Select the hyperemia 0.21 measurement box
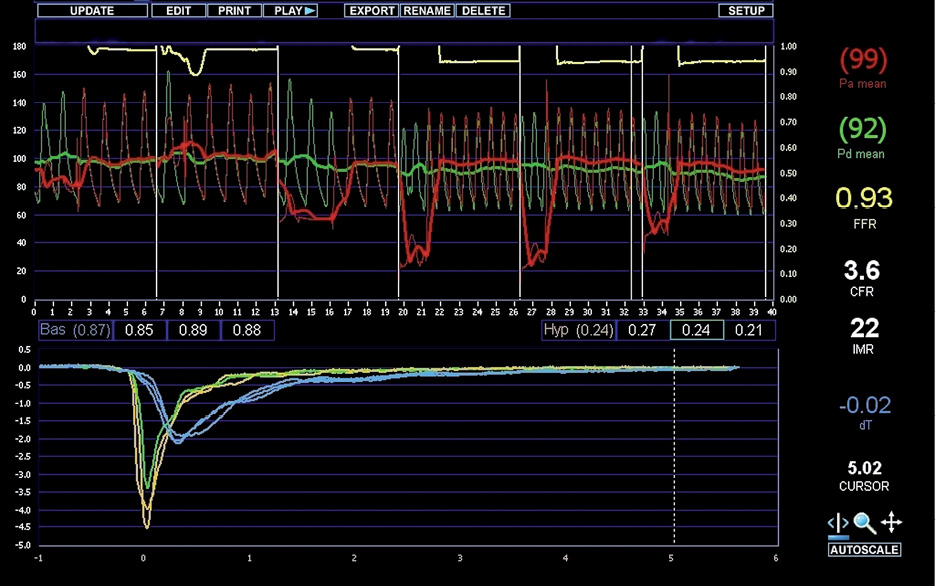 tap(748, 330)
